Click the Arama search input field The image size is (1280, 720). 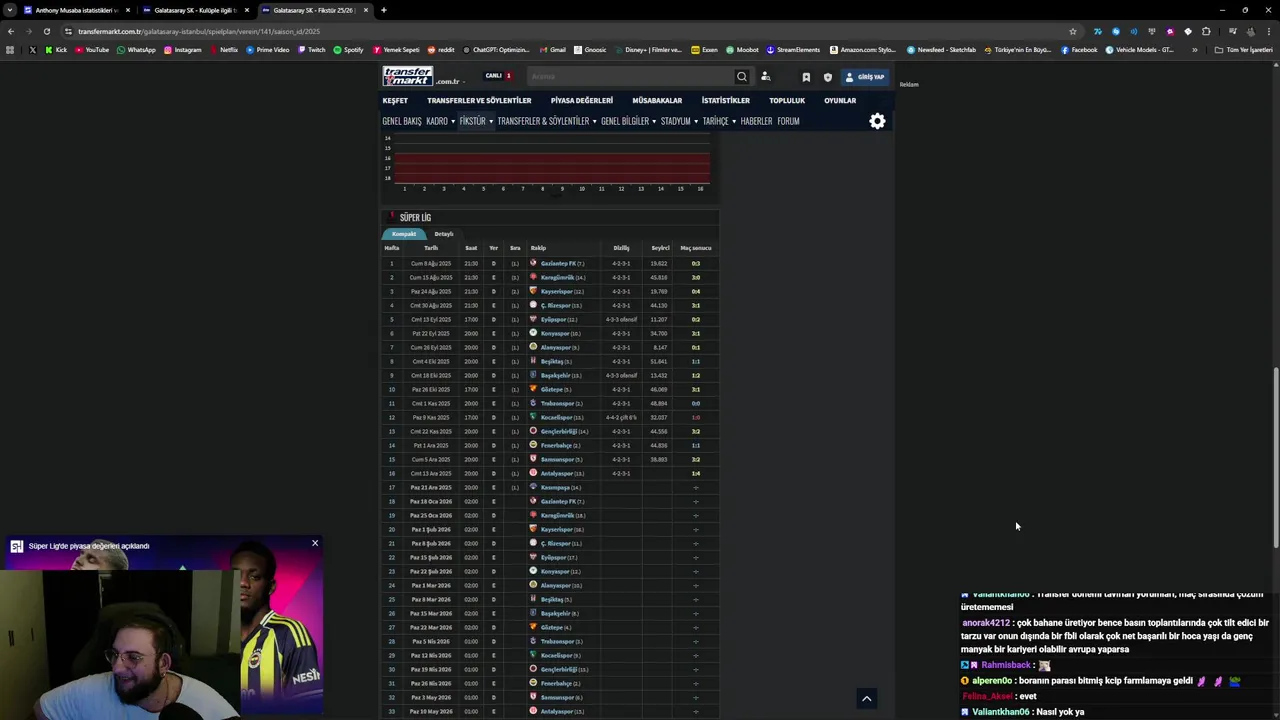pos(628,76)
